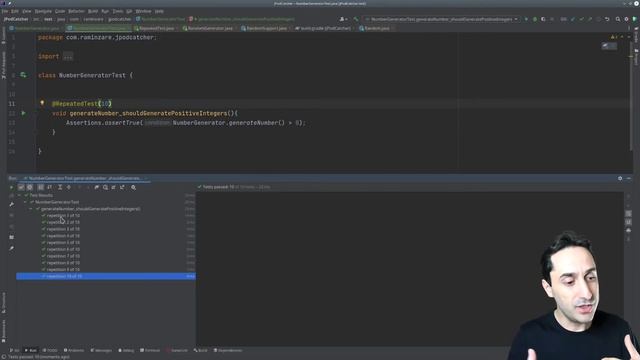Image resolution: width=640 pixels, height=360 pixels.
Task: Open Dependencies tool window
Action: (x=228, y=350)
